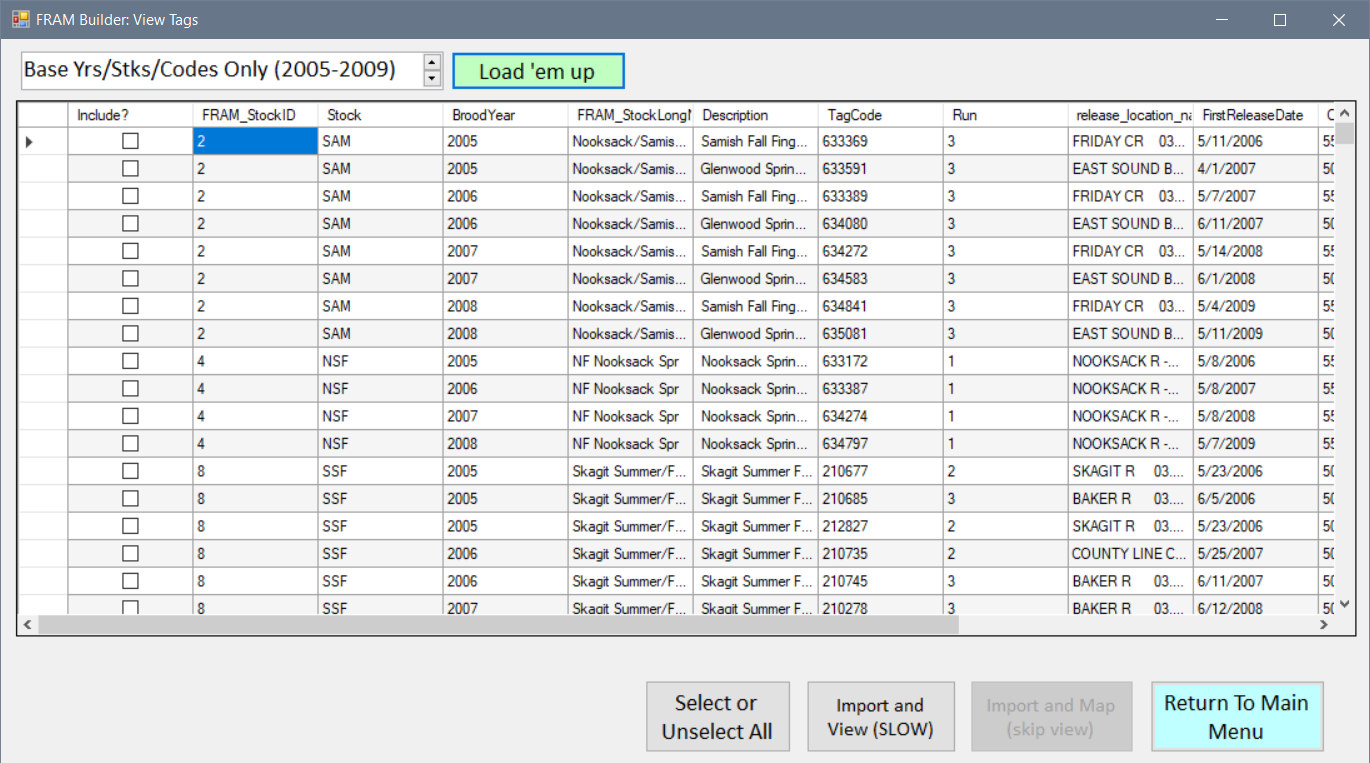
Task: Sort by BroodYear column header
Action: coord(505,115)
